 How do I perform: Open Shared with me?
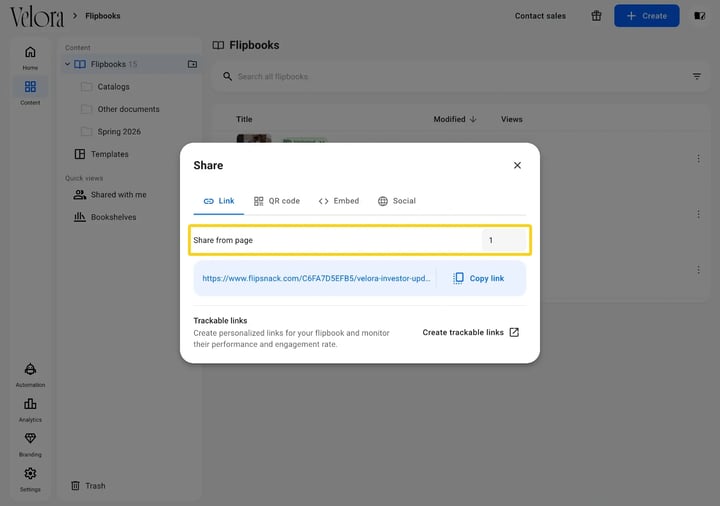tap(110, 195)
